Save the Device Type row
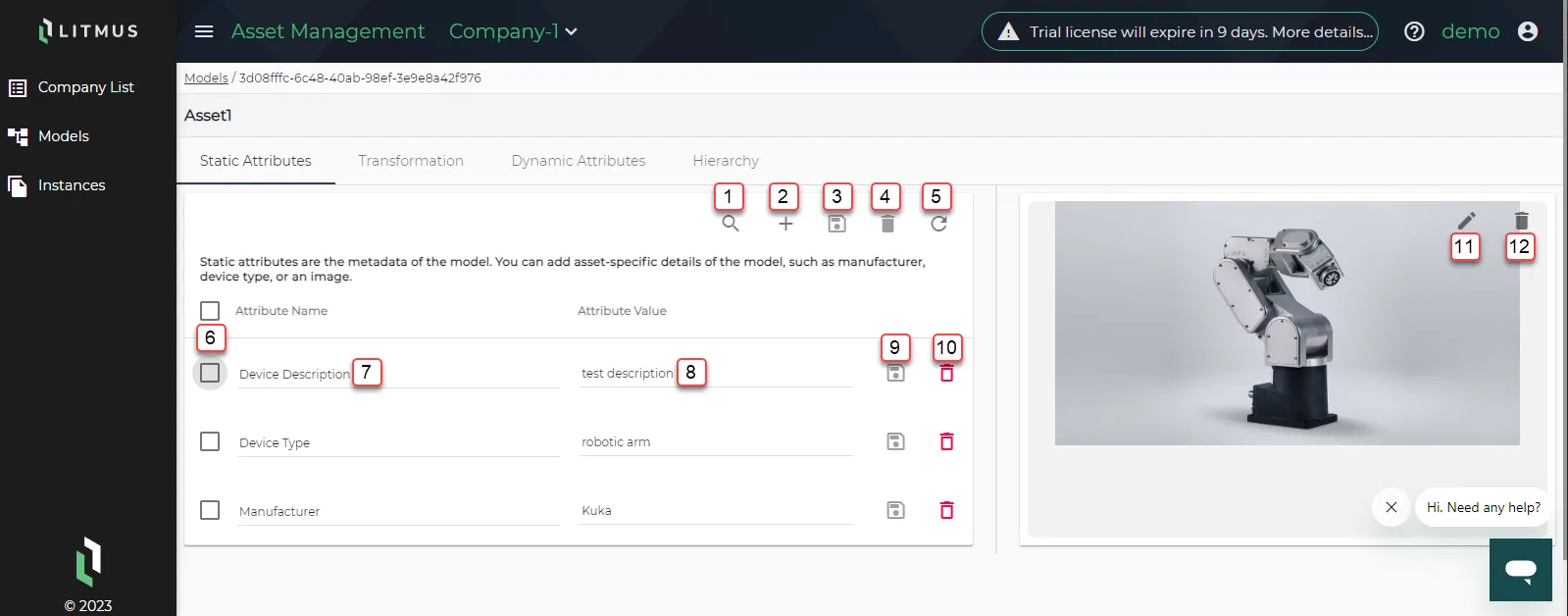The width and height of the screenshot is (1568, 616). pyautogui.click(x=895, y=441)
